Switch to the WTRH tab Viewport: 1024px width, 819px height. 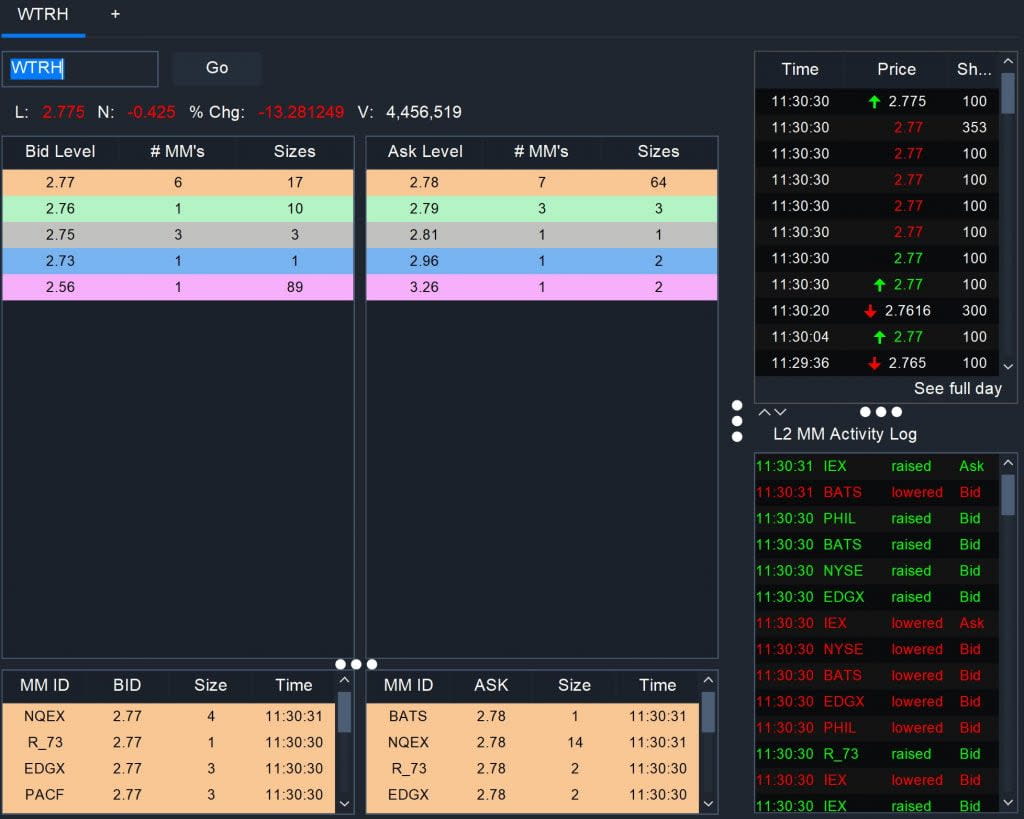click(x=43, y=14)
